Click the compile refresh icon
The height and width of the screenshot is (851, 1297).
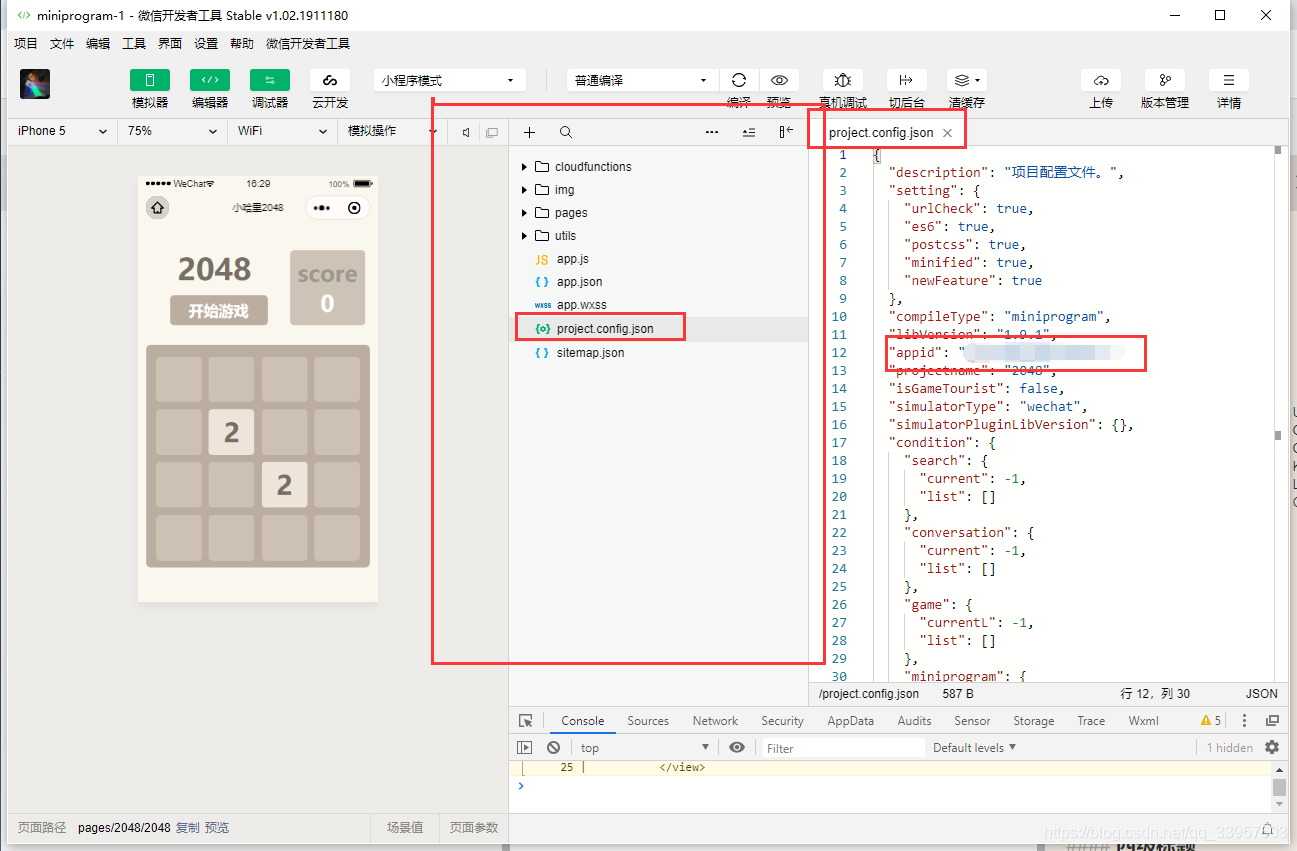pyautogui.click(x=739, y=80)
